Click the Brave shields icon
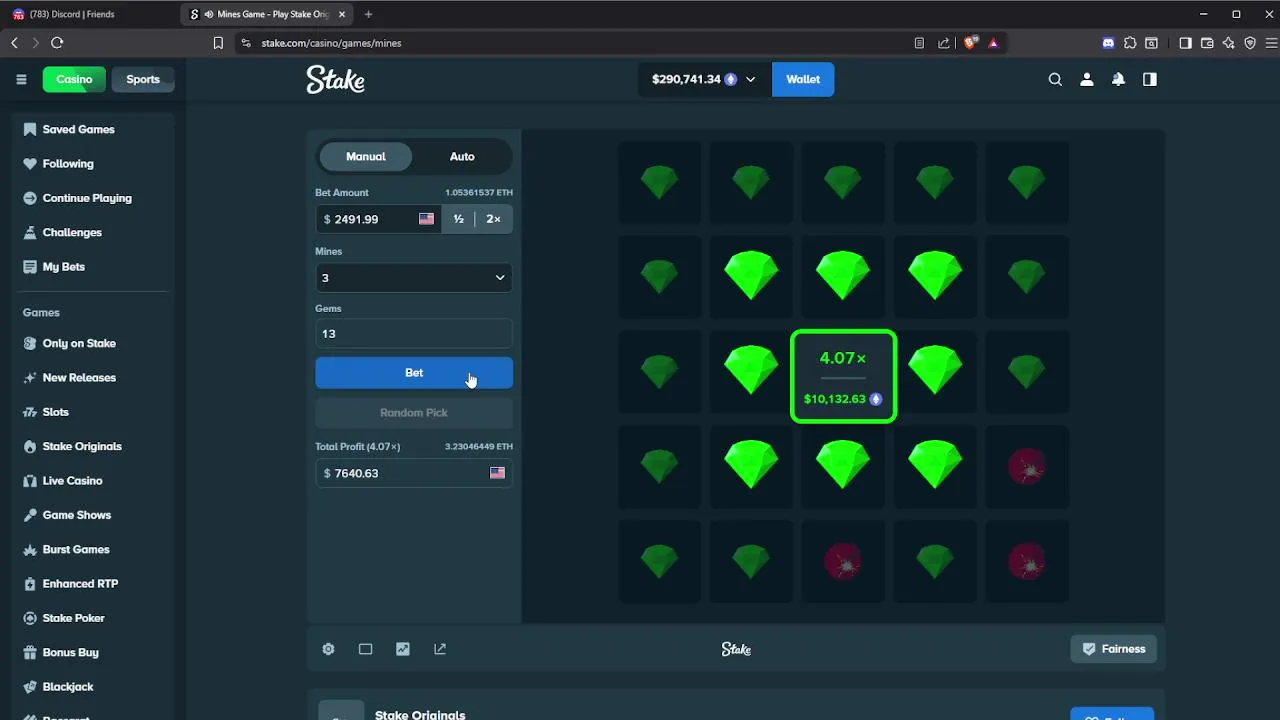Image resolution: width=1280 pixels, height=720 pixels. coord(969,43)
